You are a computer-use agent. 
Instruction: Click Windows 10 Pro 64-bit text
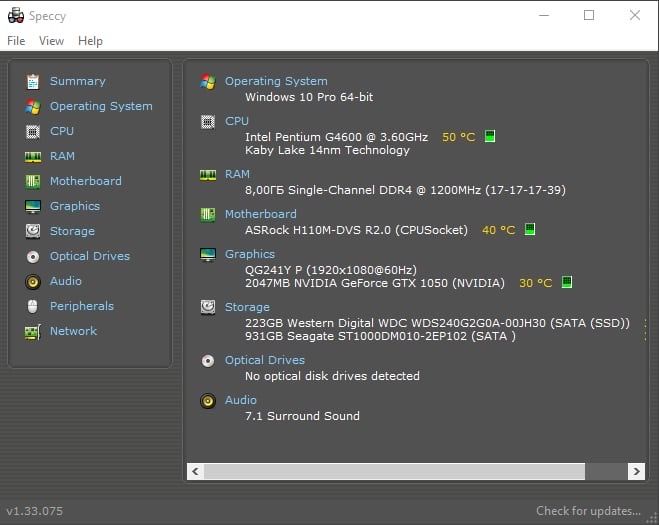click(309, 97)
